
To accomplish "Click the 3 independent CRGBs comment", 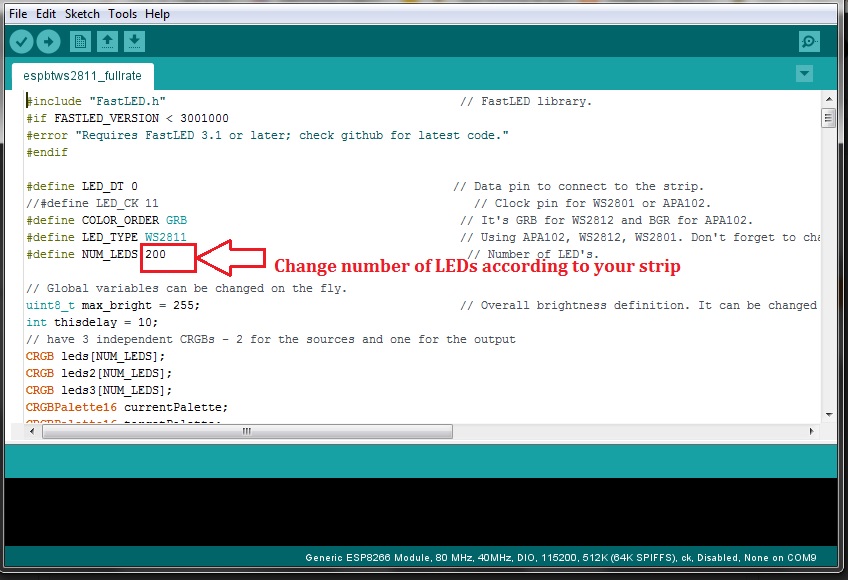I will point(271,340).
